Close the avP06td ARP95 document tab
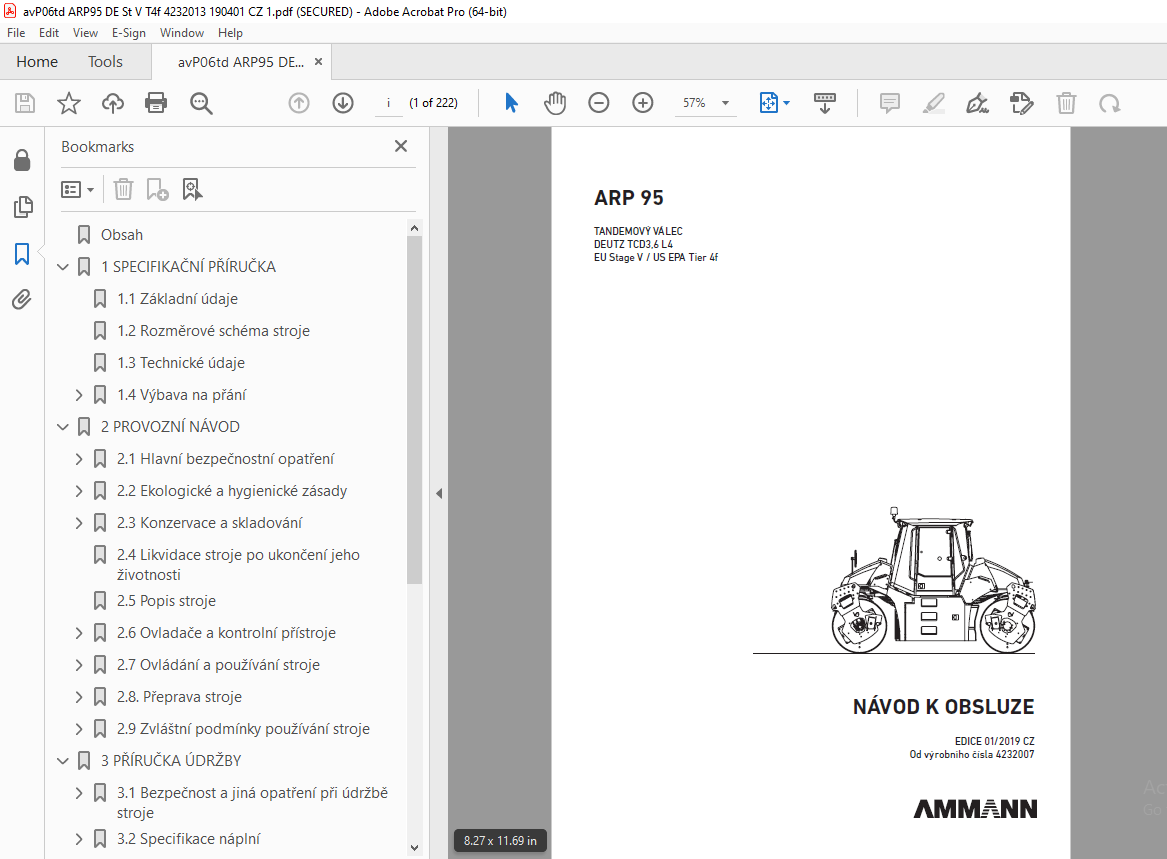Screen dimensions: 1167x859 pos(319,62)
